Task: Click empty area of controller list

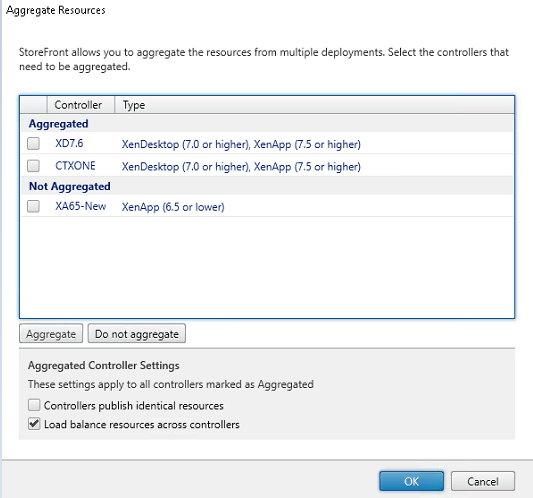Action: click(267, 267)
